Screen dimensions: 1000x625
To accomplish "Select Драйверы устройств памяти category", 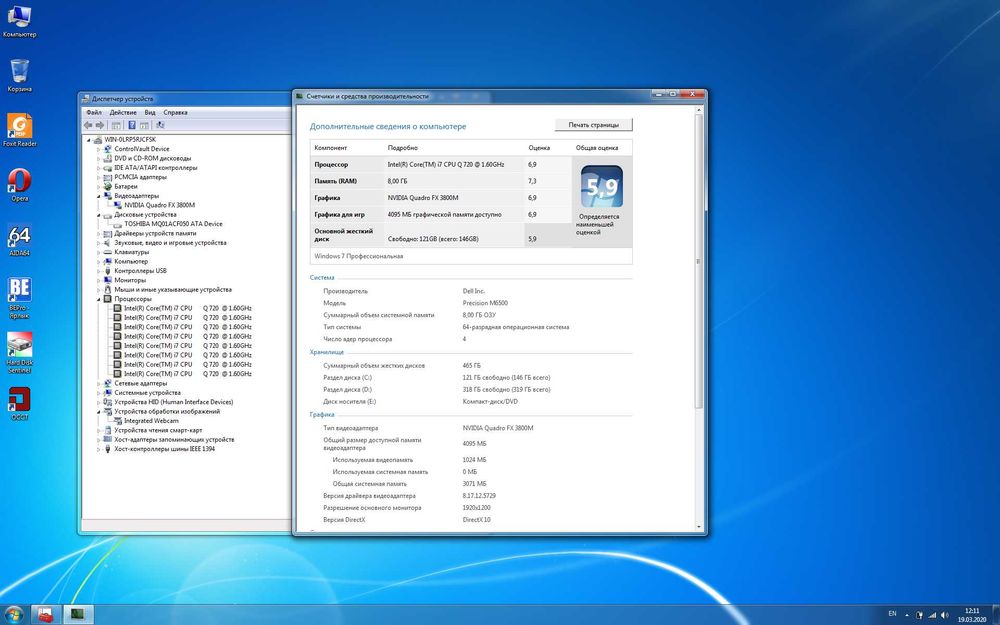I will pos(155,233).
